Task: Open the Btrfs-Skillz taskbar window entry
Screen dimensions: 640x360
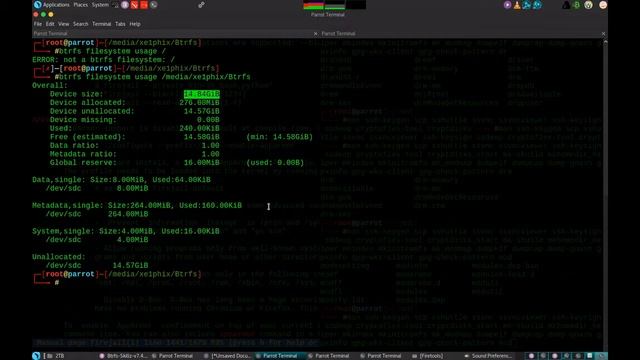Action: pyautogui.click(x=123, y=356)
